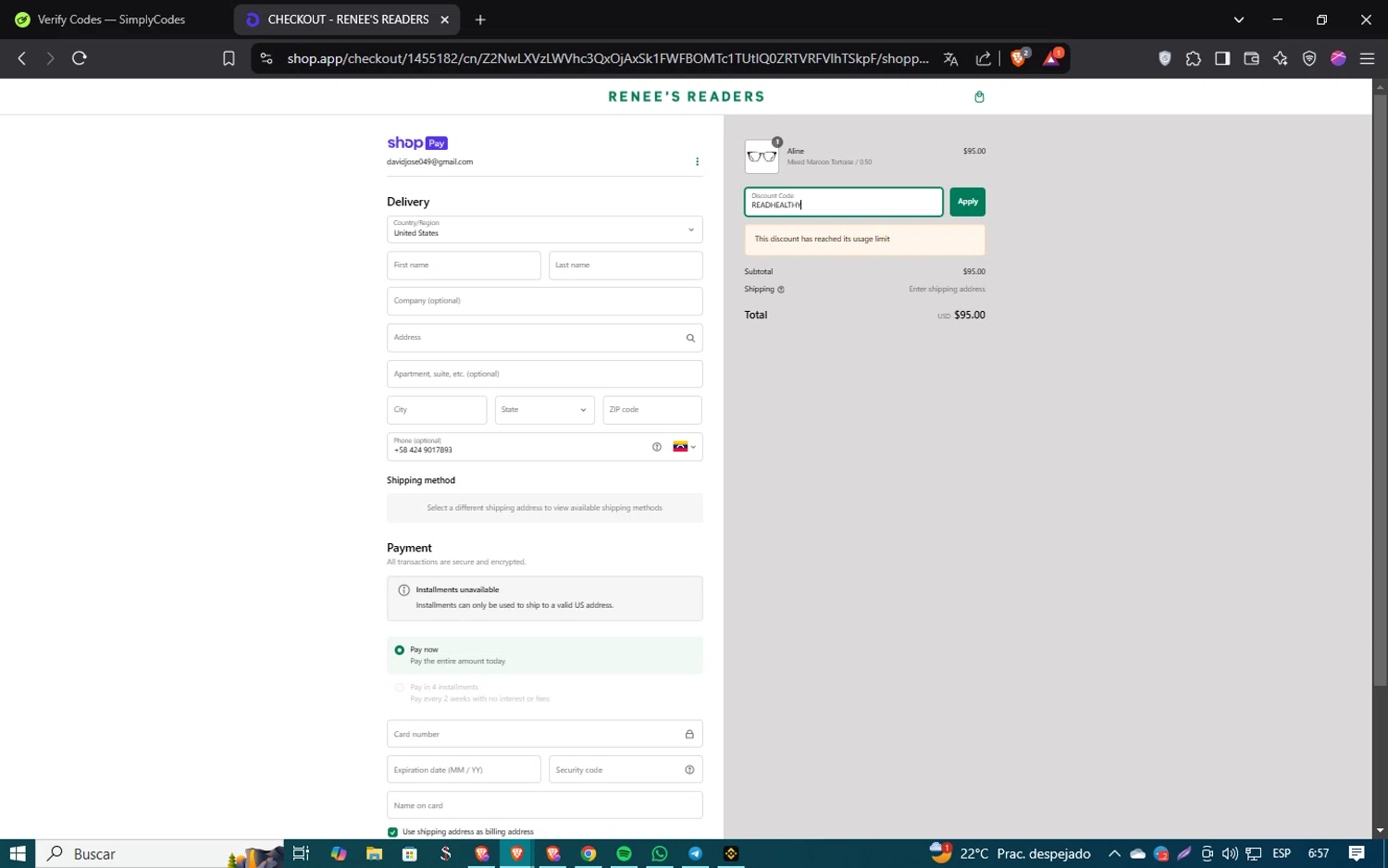This screenshot has width=1388, height=868.
Task: Click the Shipping info question icon
Action: (781, 290)
